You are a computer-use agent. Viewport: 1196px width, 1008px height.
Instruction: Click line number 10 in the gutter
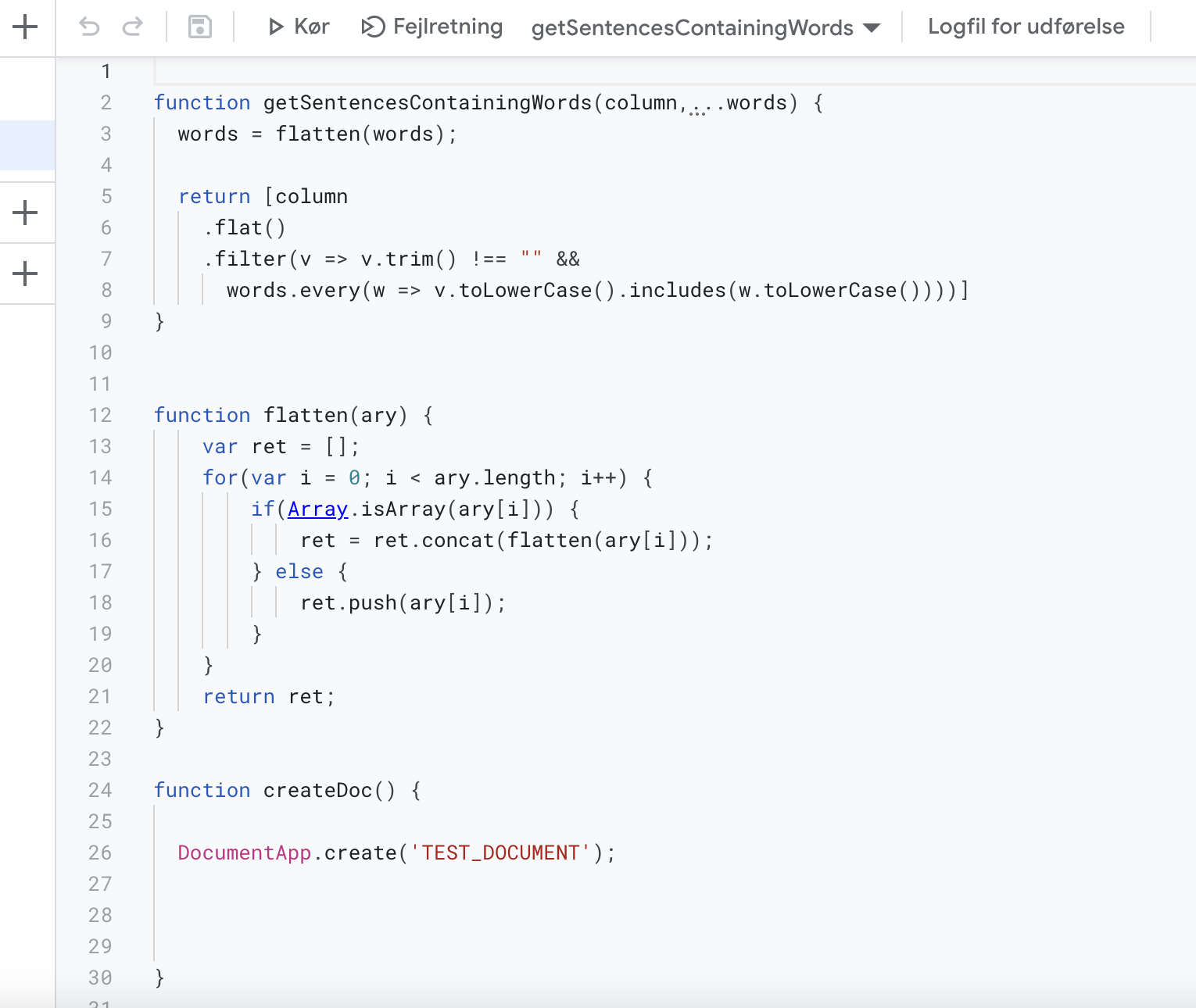tap(100, 353)
